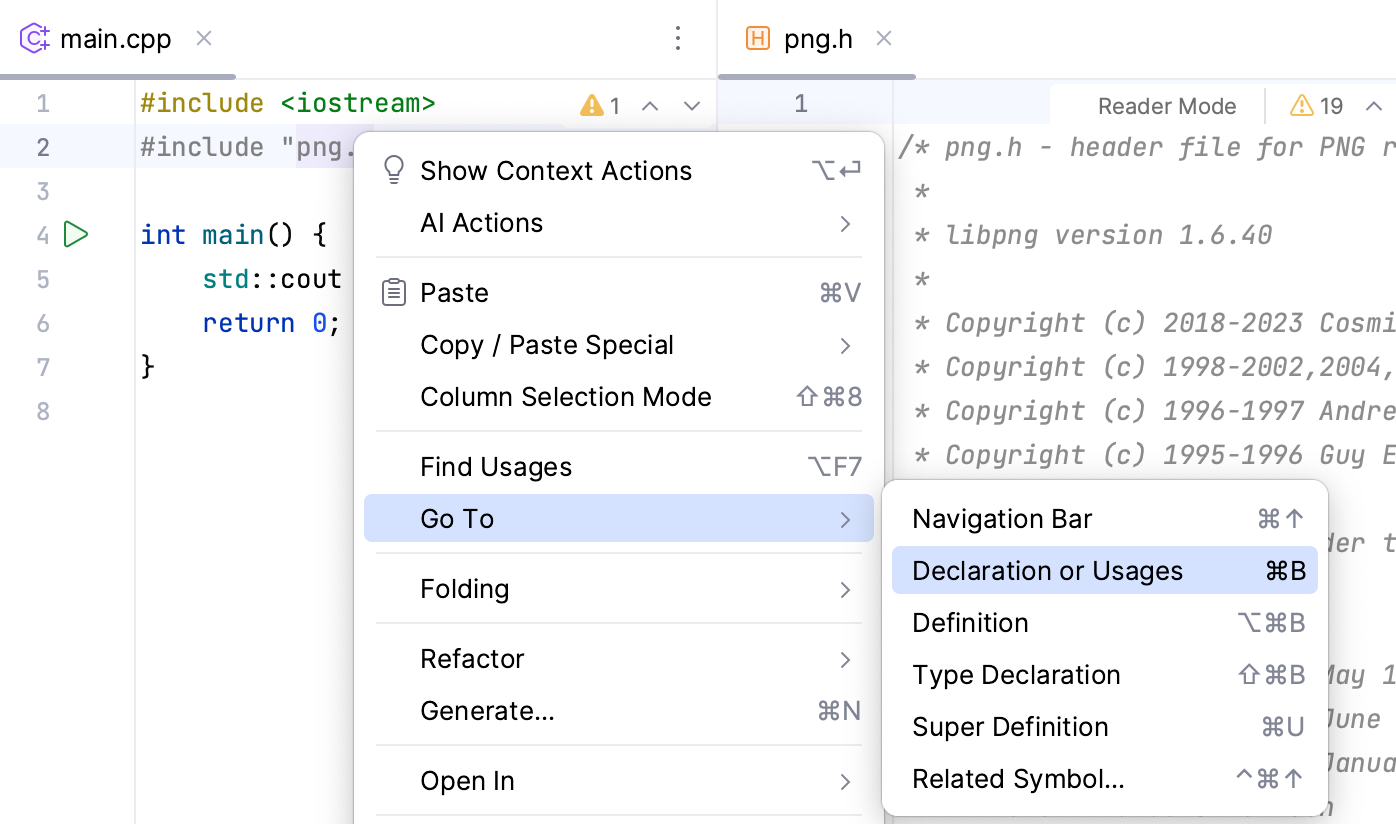1396x824 pixels.
Task: Open the editor tab options menu (three dots)
Action: point(678,39)
